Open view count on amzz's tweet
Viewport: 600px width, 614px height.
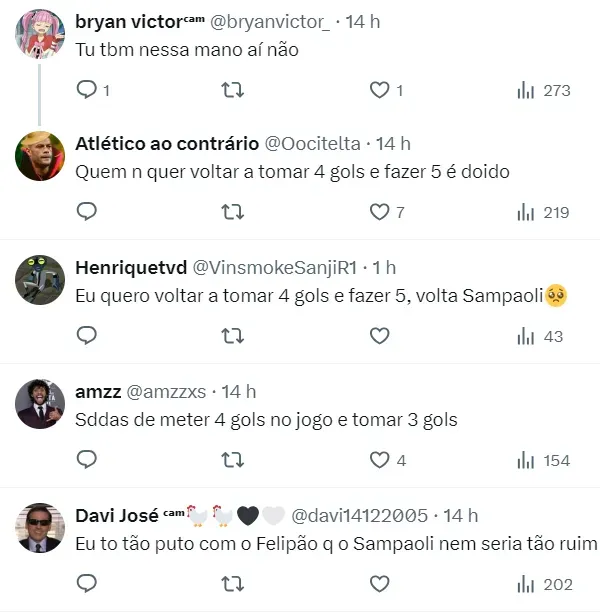click(543, 460)
